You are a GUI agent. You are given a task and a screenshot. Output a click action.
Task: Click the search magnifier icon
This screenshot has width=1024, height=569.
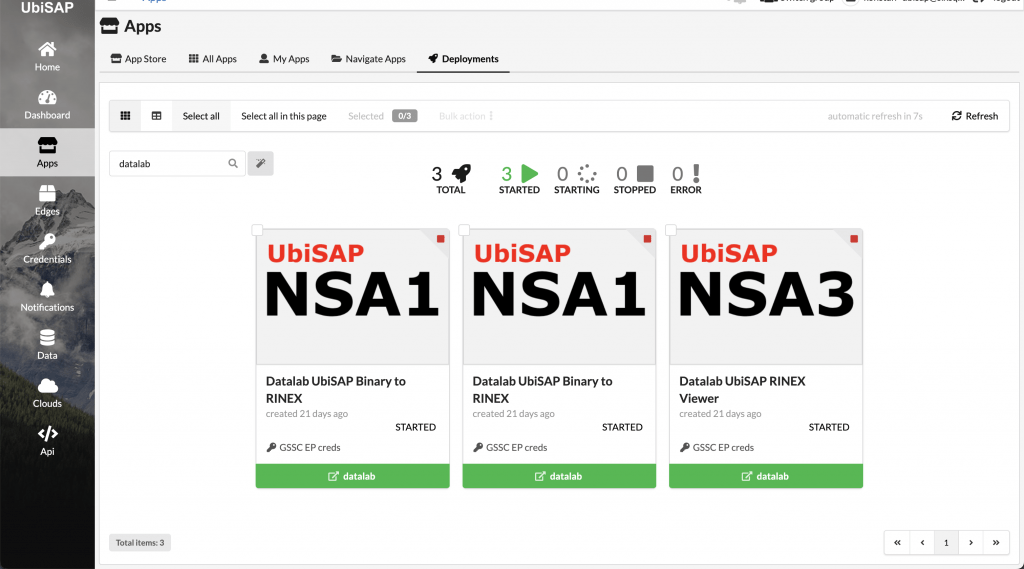coord(233,163)
